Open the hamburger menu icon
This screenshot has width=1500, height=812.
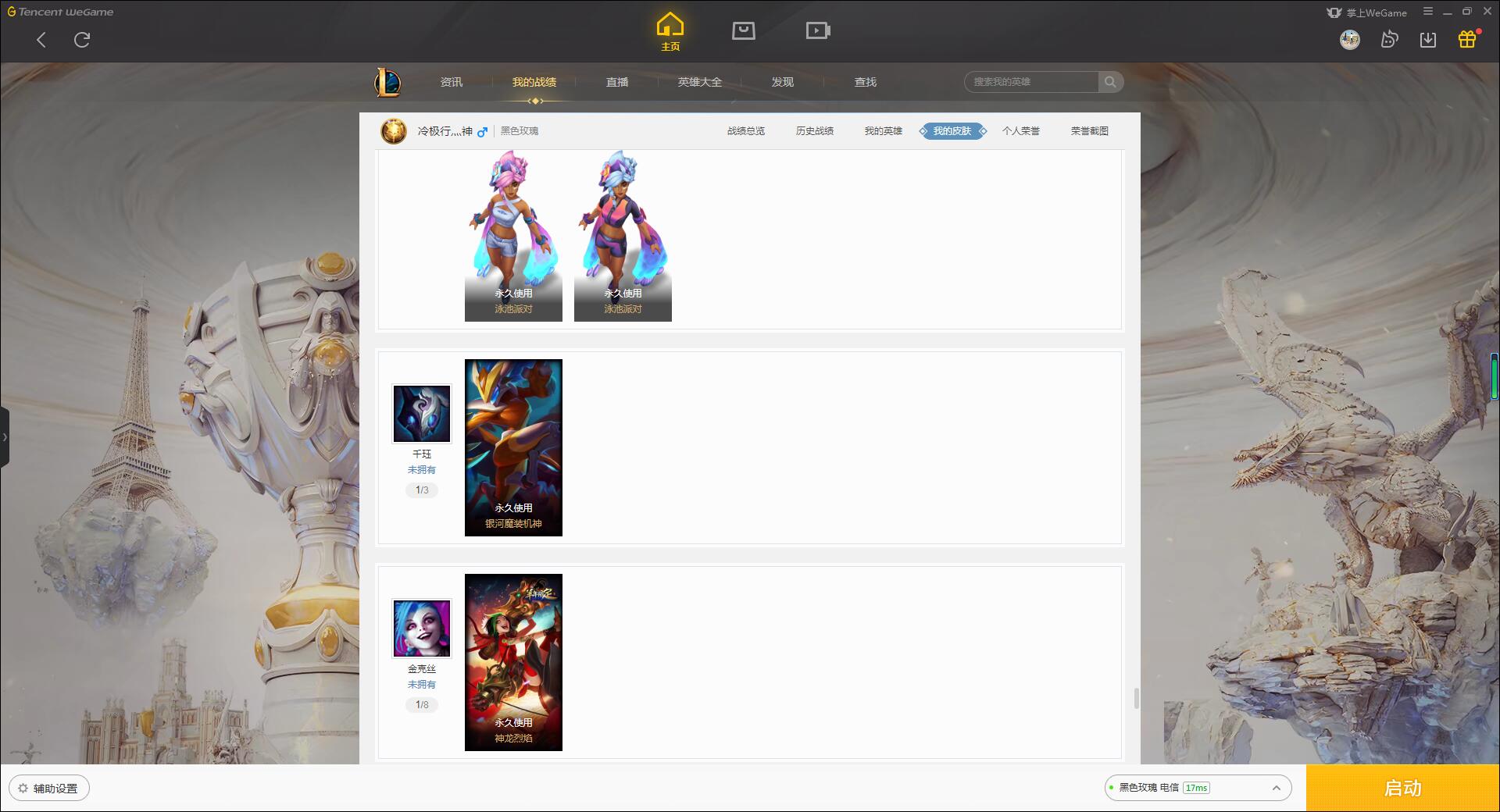(1428, 12)
